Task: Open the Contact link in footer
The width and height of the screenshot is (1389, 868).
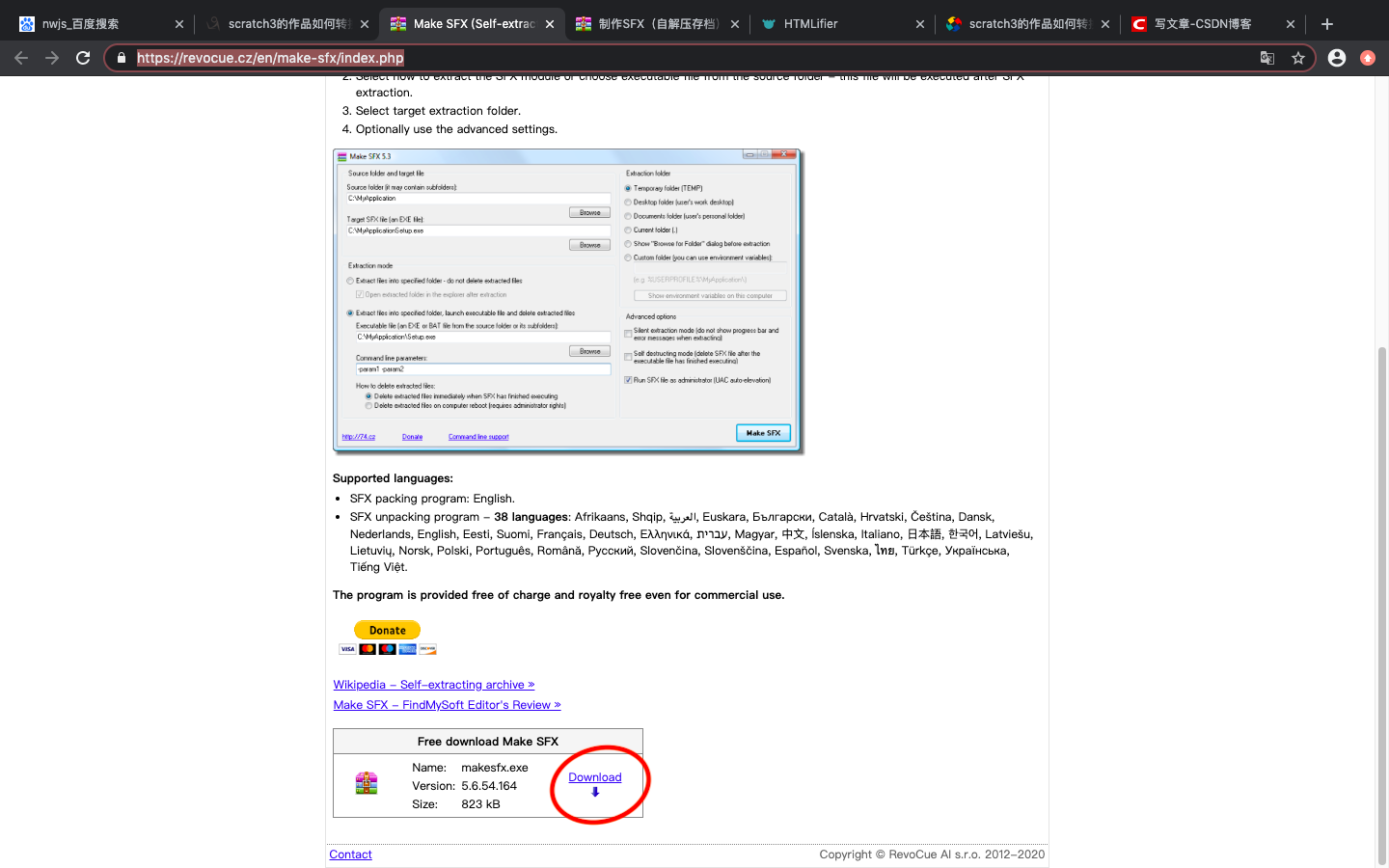Action: [350, 854]
